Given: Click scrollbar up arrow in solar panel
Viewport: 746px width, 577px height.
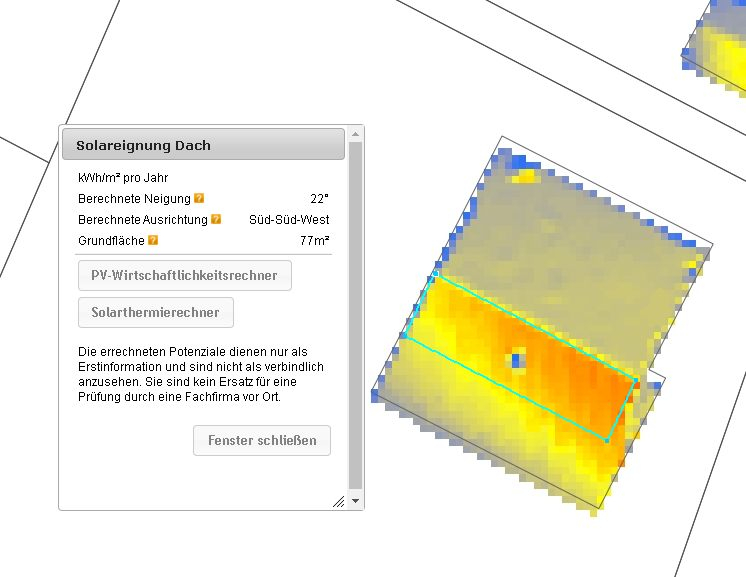Looking at the screenshot, I should click(x=355, y=135).
